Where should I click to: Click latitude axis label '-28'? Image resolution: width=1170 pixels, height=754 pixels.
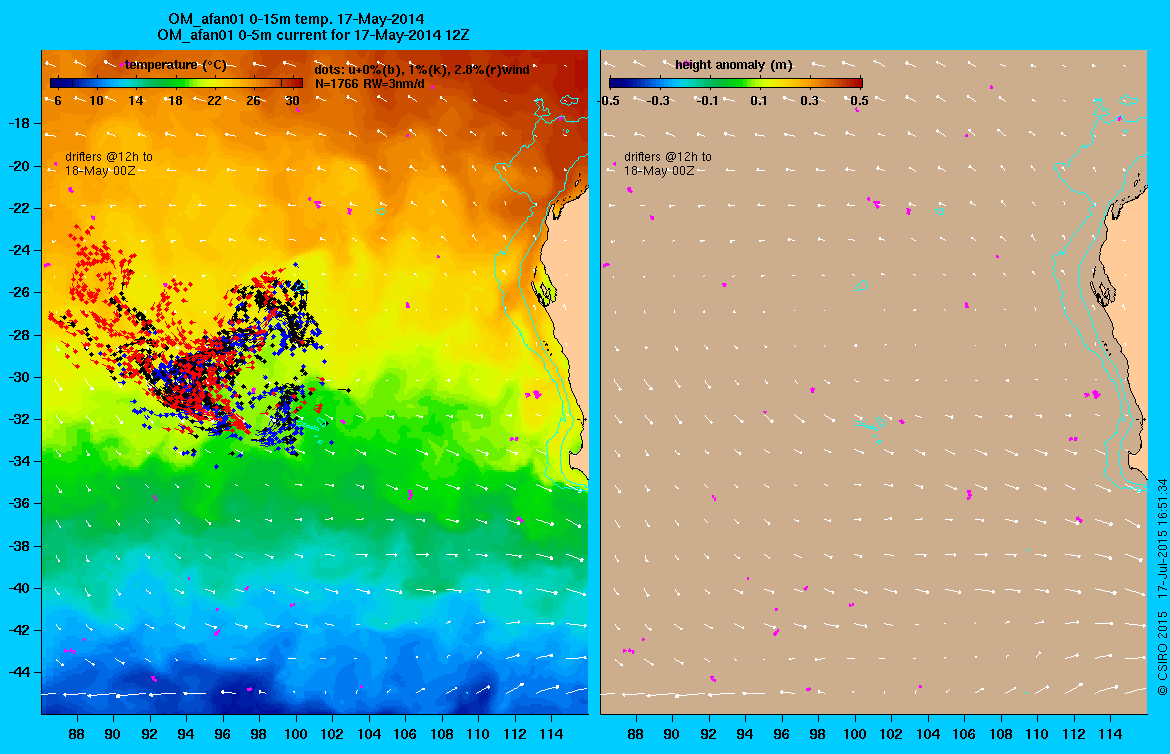(19, 334)
